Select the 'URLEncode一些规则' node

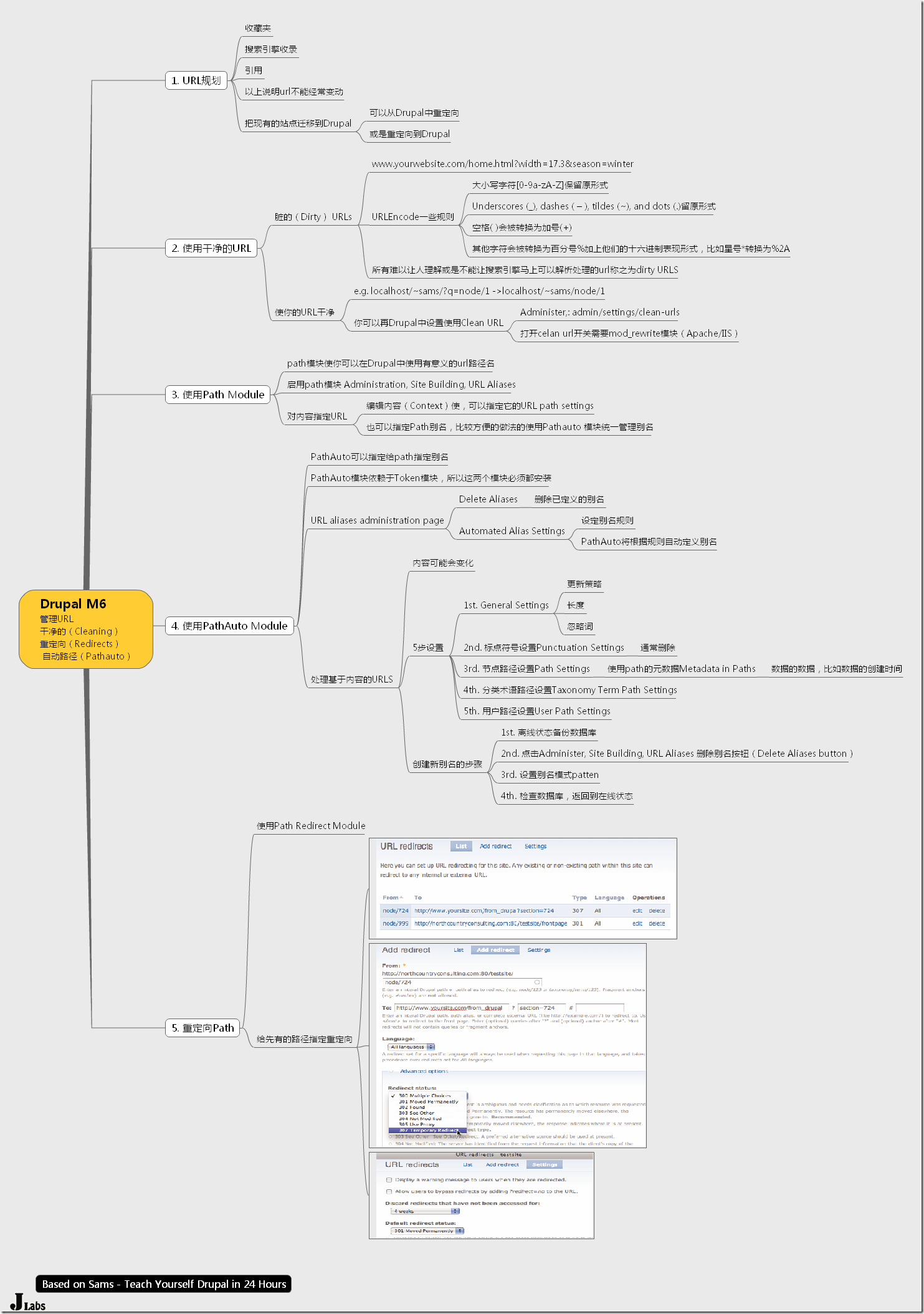[412, 217]
